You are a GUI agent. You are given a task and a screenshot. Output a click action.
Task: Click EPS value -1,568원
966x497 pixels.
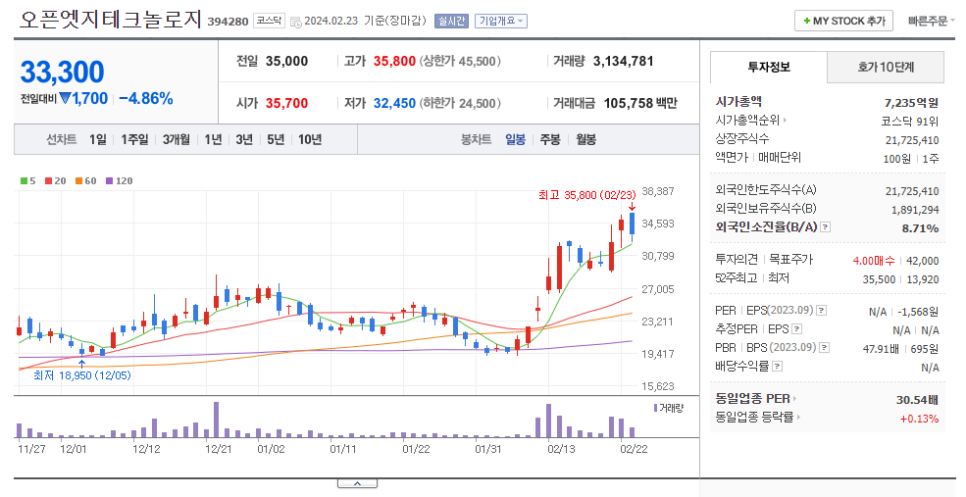coord(918,312)
